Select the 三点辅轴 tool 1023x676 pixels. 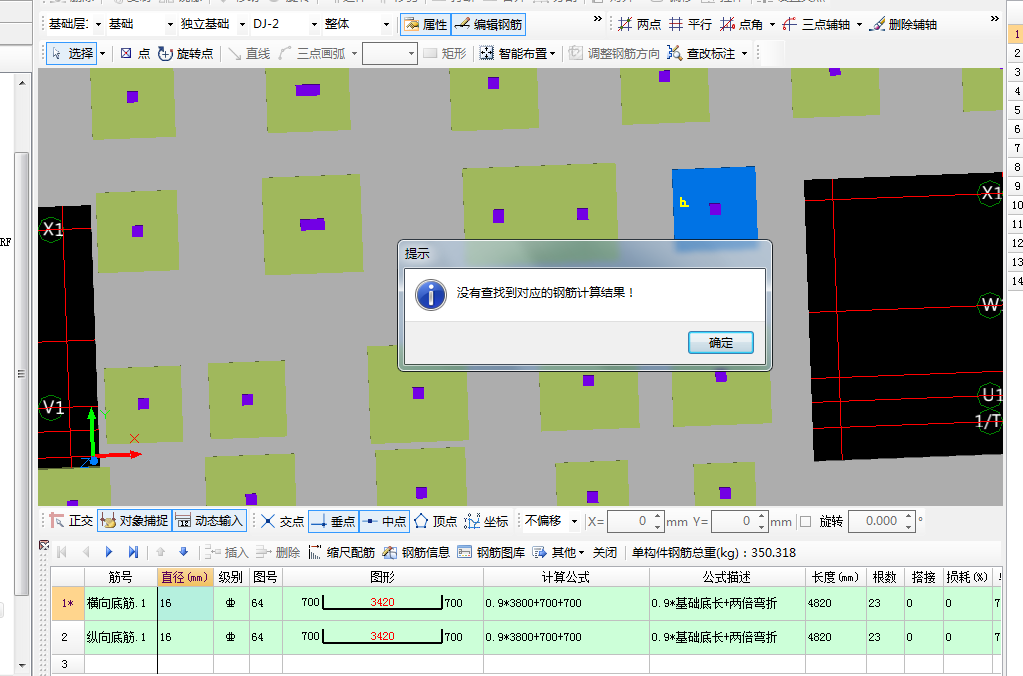[x=816, y=25]
